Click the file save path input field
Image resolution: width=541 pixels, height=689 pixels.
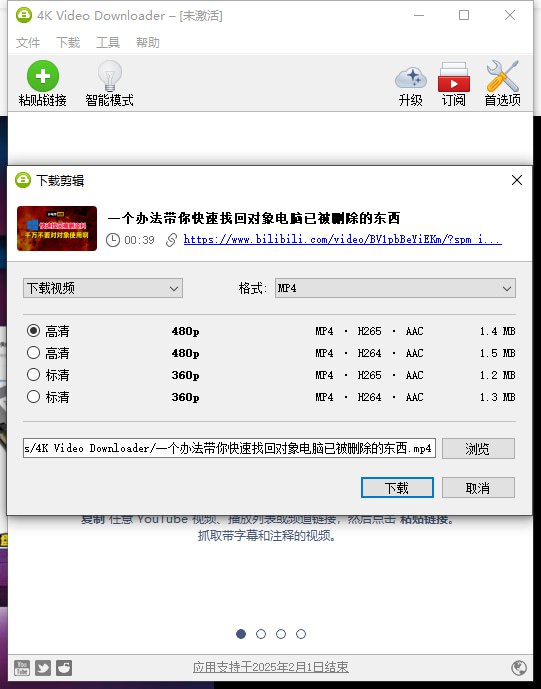tap(229, 448)
